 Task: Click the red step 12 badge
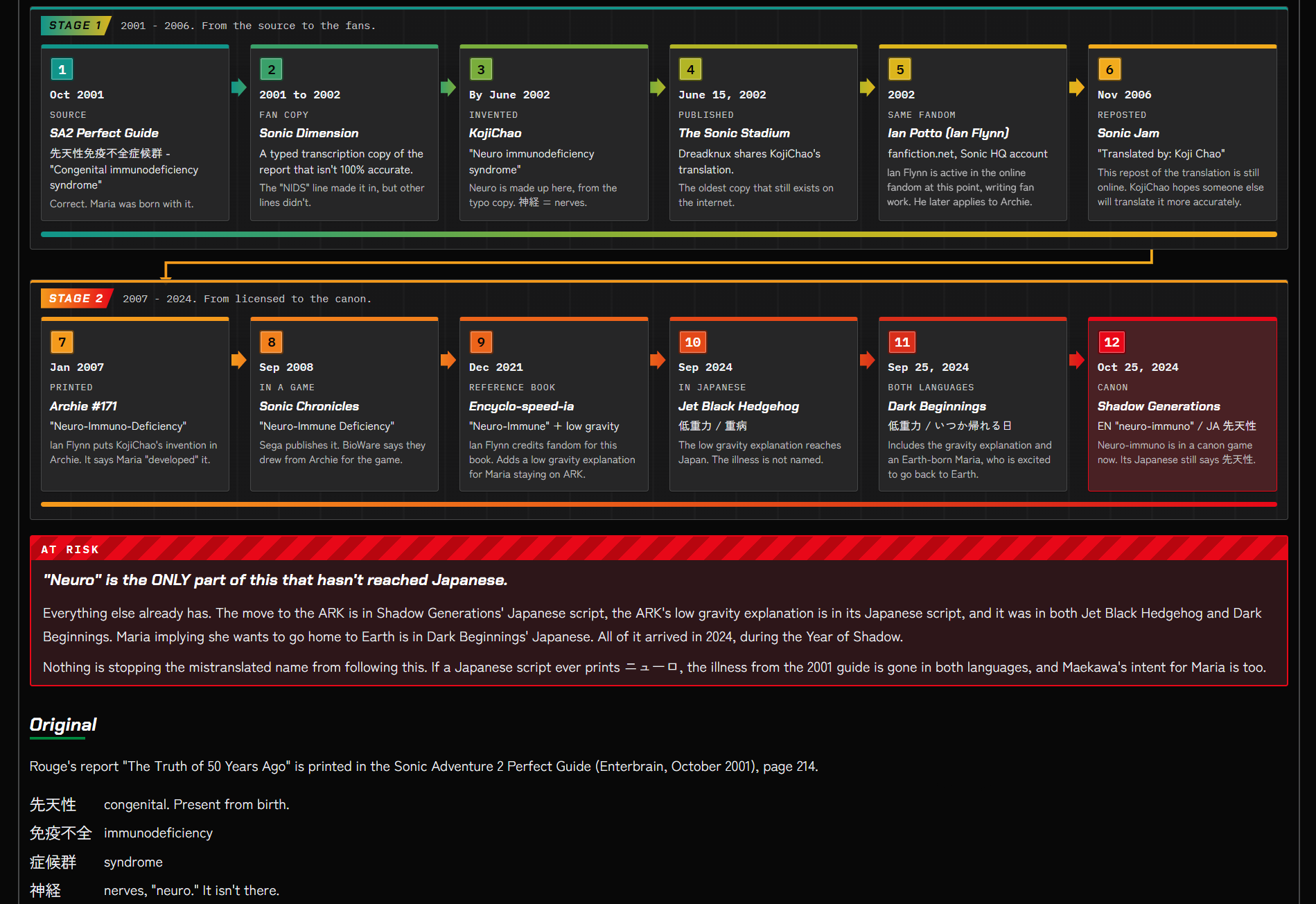click(x=1112, y=342)
